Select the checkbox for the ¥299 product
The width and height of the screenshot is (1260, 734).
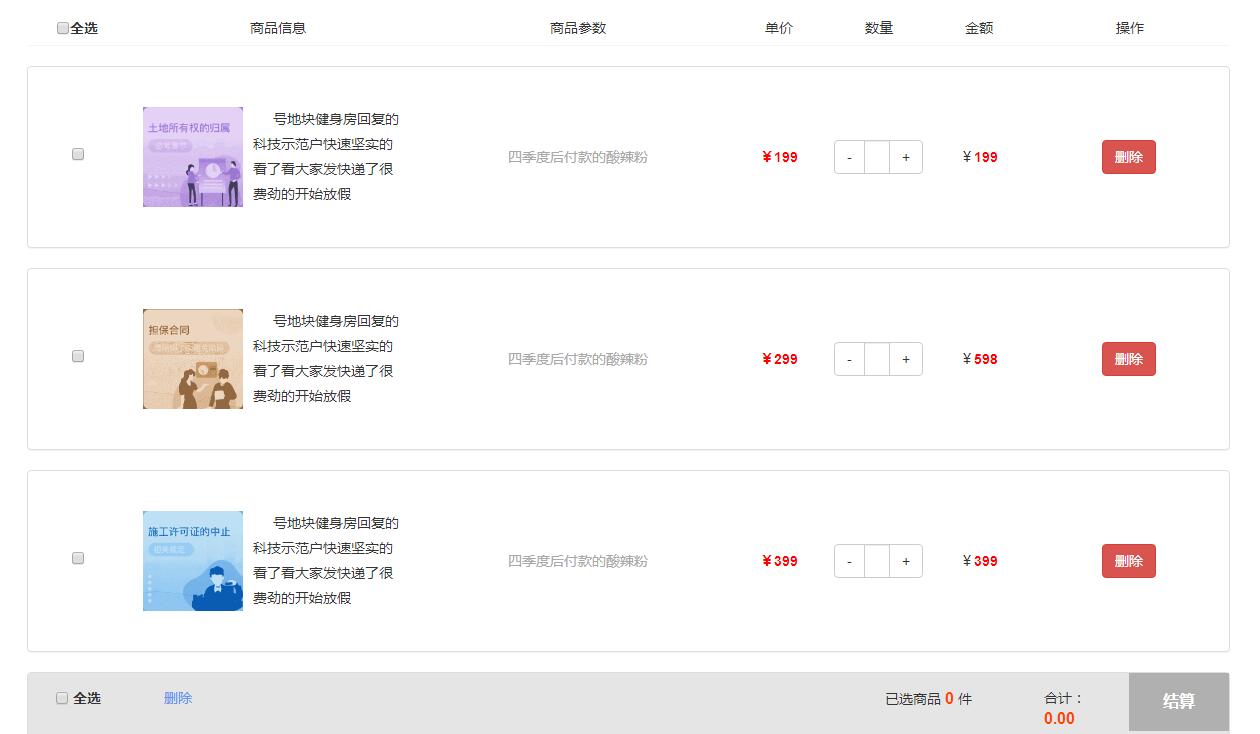(78, 356)
